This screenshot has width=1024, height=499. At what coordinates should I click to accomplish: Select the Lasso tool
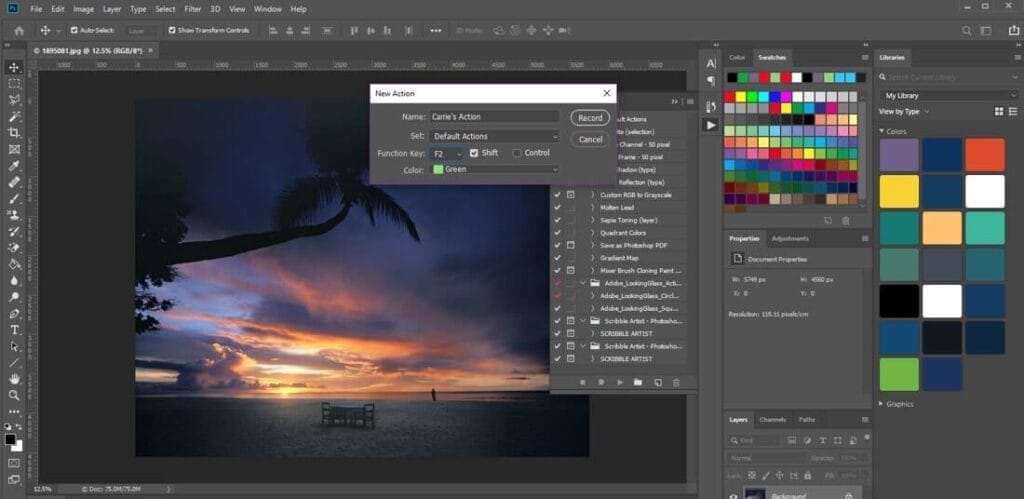coord(14,100)
